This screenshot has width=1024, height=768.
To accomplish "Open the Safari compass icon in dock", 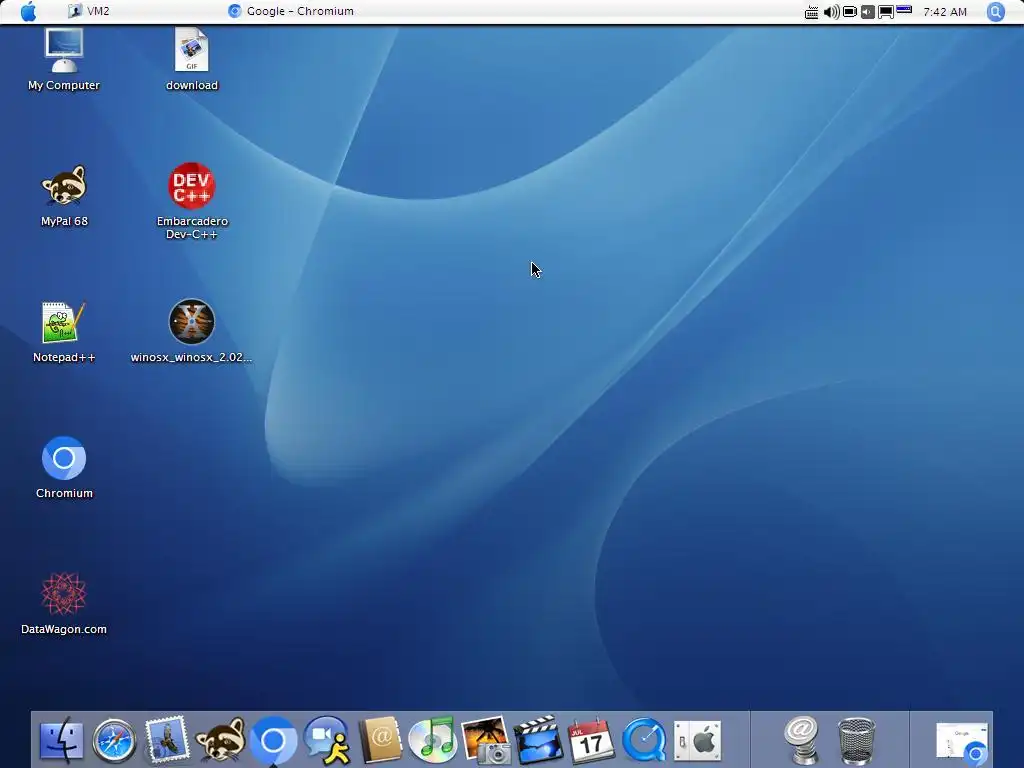I will point(114,741).
